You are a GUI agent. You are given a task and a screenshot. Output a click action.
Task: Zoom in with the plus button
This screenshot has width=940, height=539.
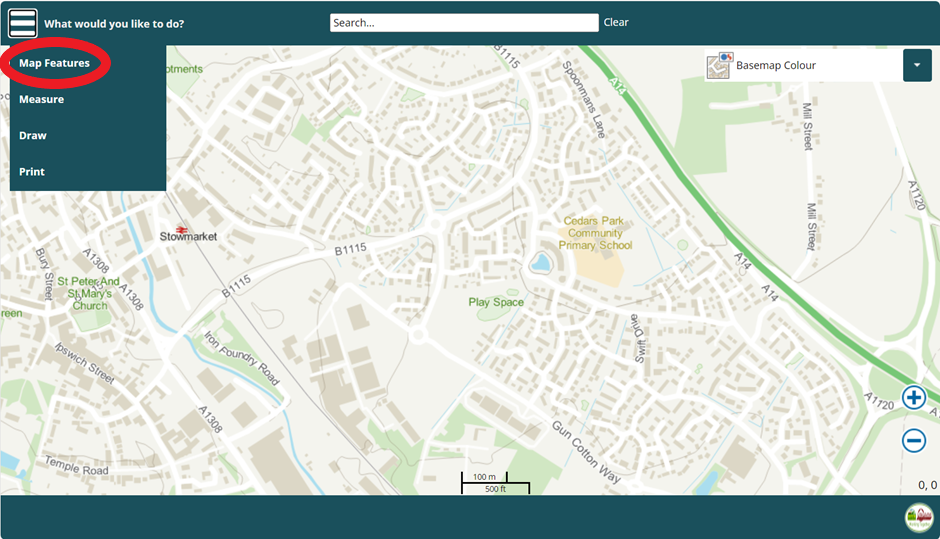(914, 397)
